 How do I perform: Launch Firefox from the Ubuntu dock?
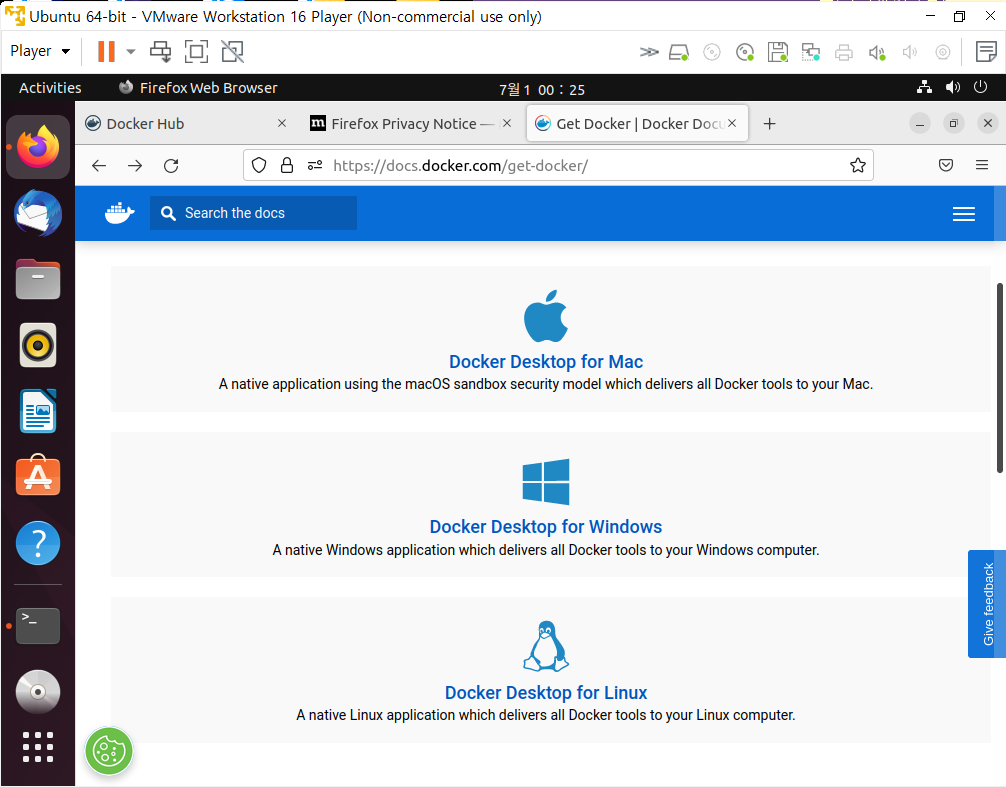[x=38, y=147]
